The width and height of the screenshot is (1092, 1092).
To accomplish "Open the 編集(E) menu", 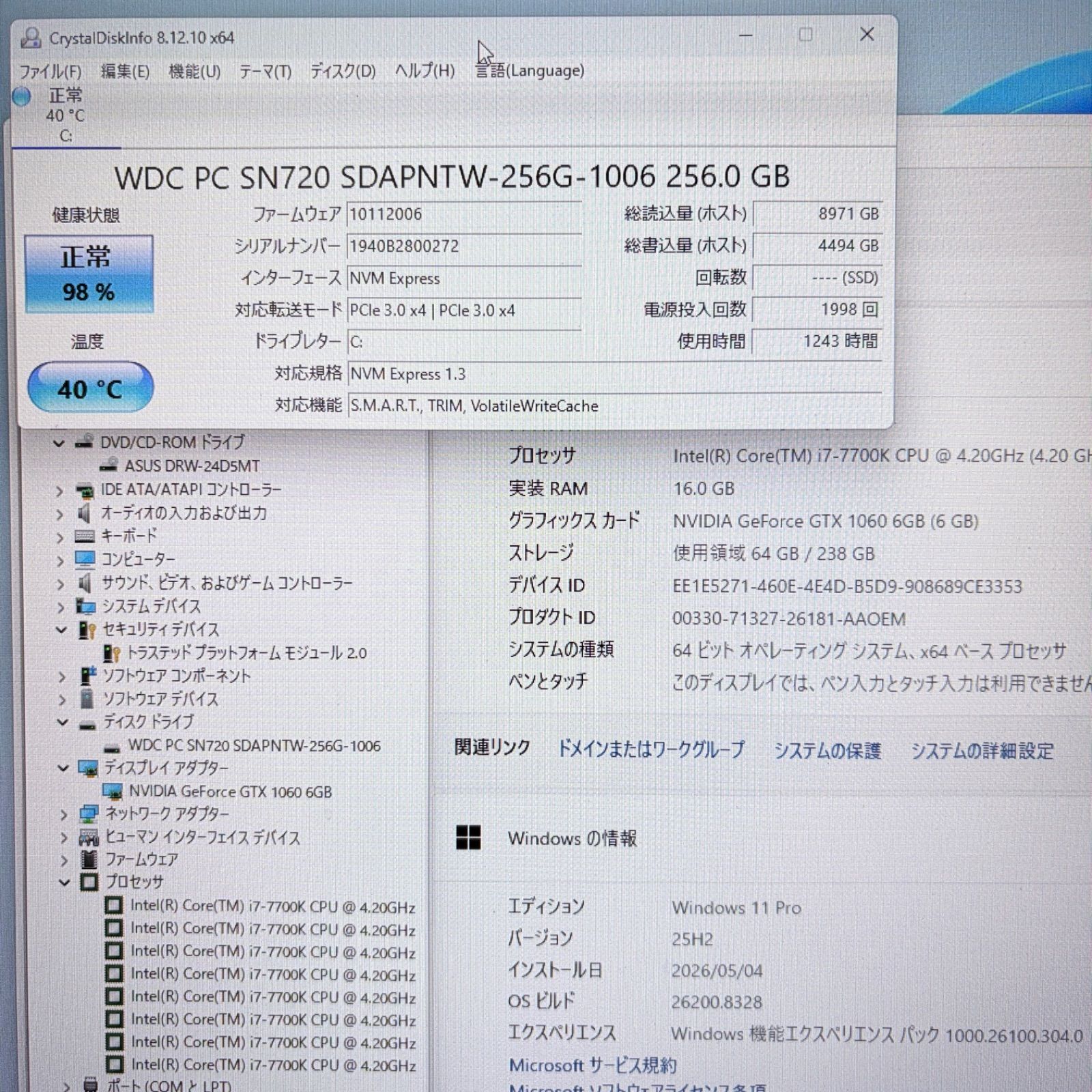I will click(125, 71).
